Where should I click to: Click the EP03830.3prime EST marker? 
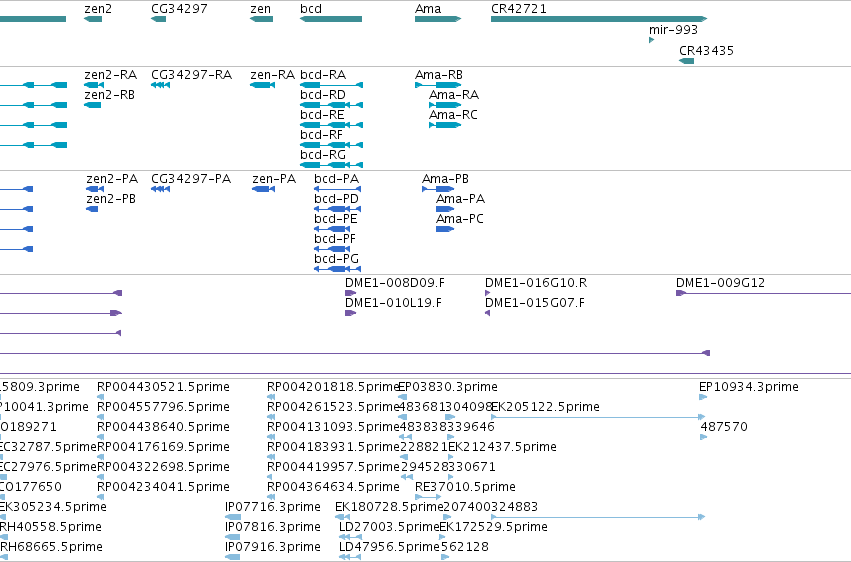coord(402,397)
